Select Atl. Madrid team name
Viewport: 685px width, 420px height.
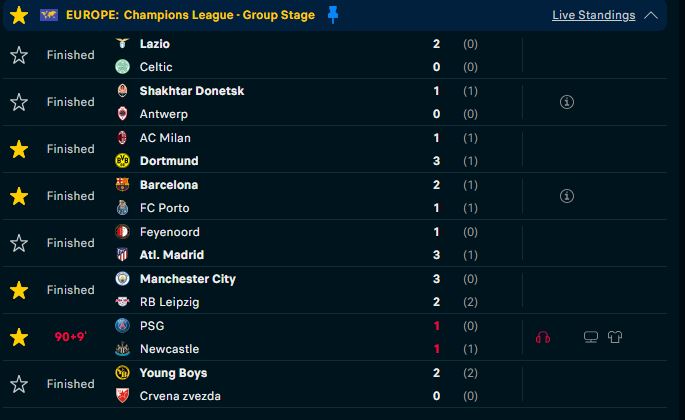tap(172, 255)
